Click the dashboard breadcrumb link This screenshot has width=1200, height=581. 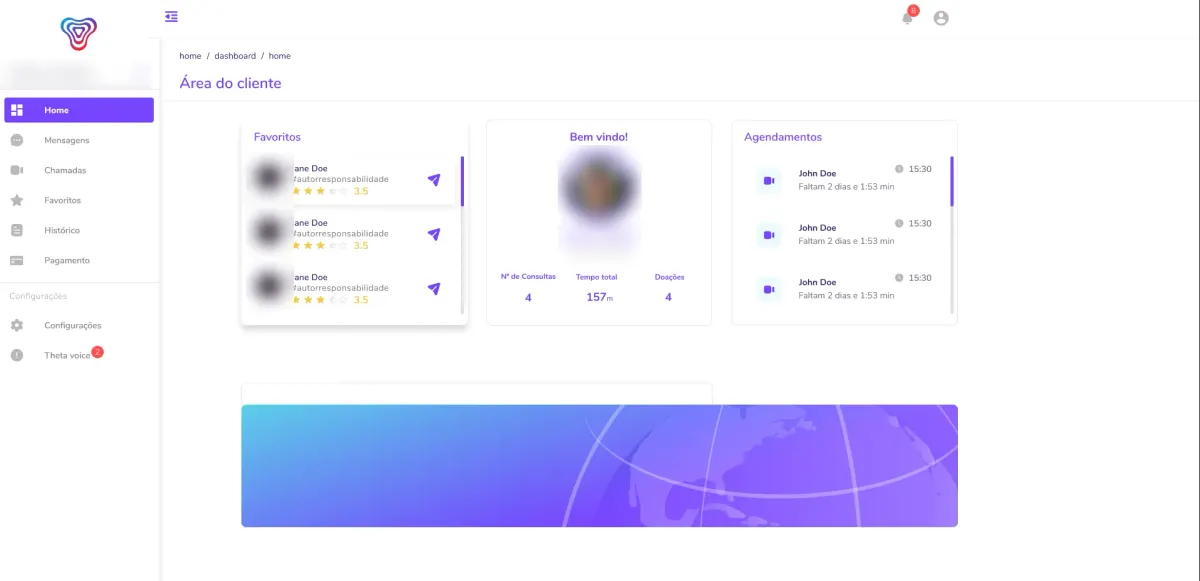click(x=235, y=56)
